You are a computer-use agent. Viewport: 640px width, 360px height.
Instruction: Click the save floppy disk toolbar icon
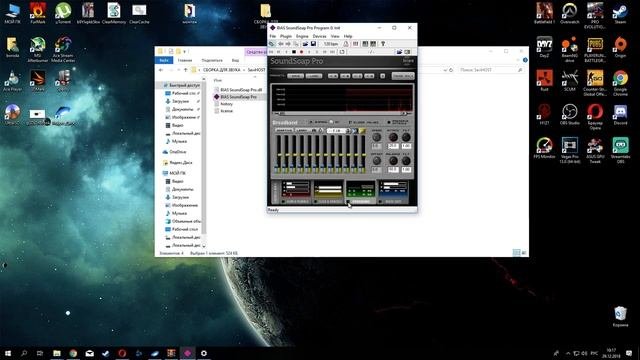pyautogui.click(x=313, y=44)
